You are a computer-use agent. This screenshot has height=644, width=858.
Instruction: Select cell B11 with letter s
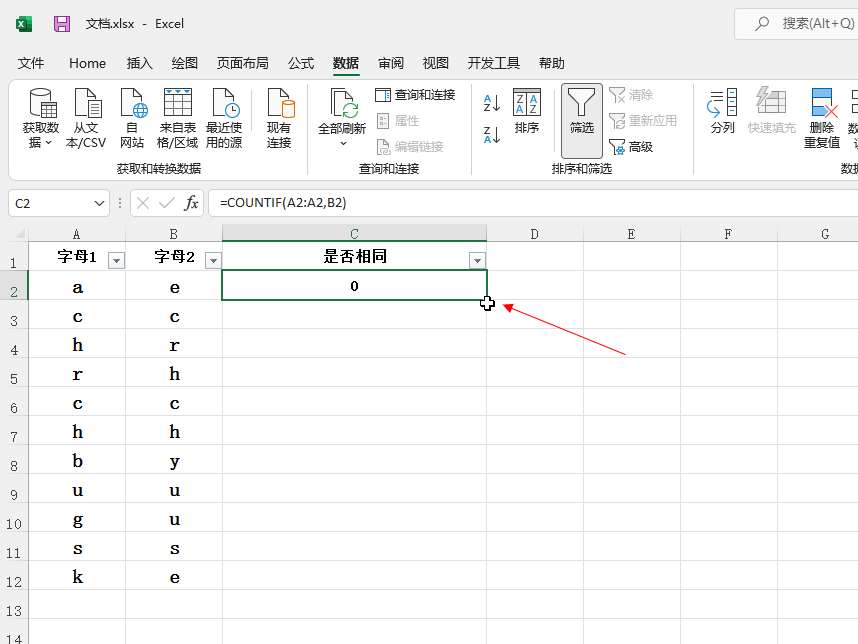point(174,547)
